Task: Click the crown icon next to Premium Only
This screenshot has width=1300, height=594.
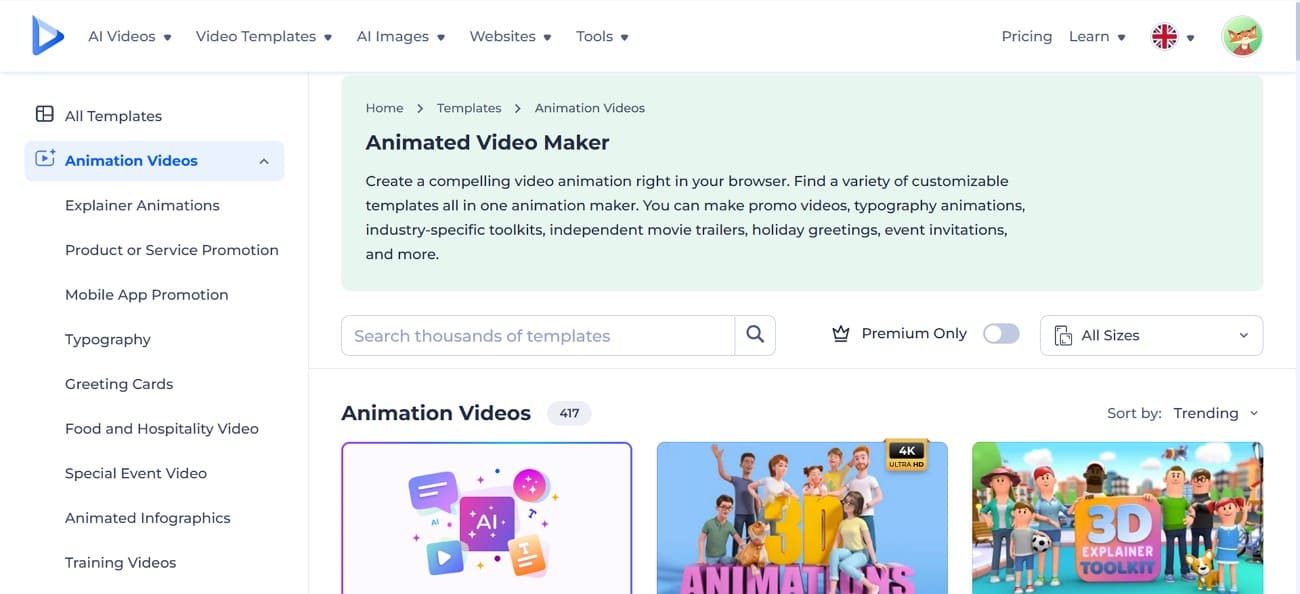Action: pos(841,333)
